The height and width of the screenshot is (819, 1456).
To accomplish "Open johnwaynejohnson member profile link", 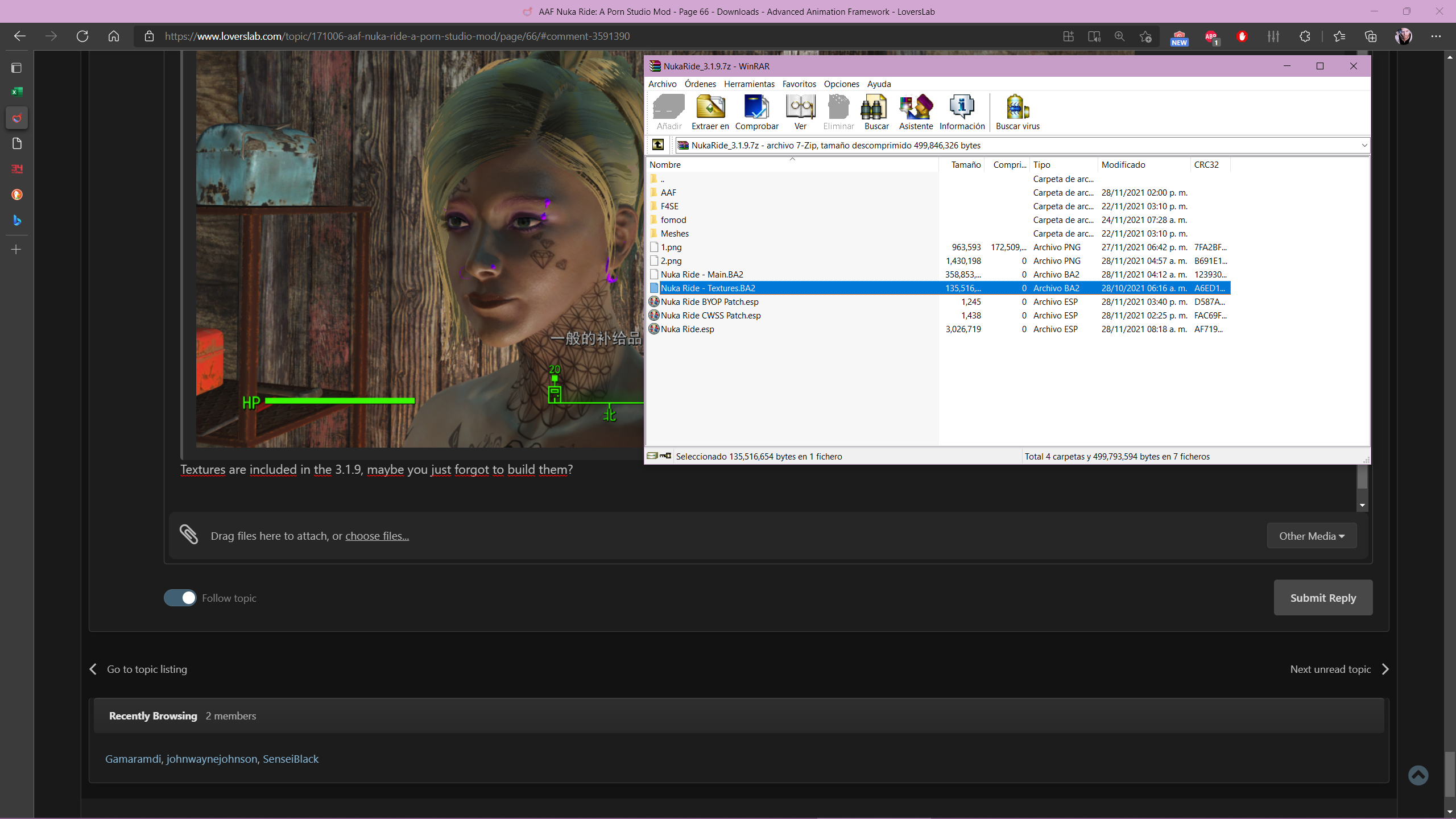I will [212, 759].
